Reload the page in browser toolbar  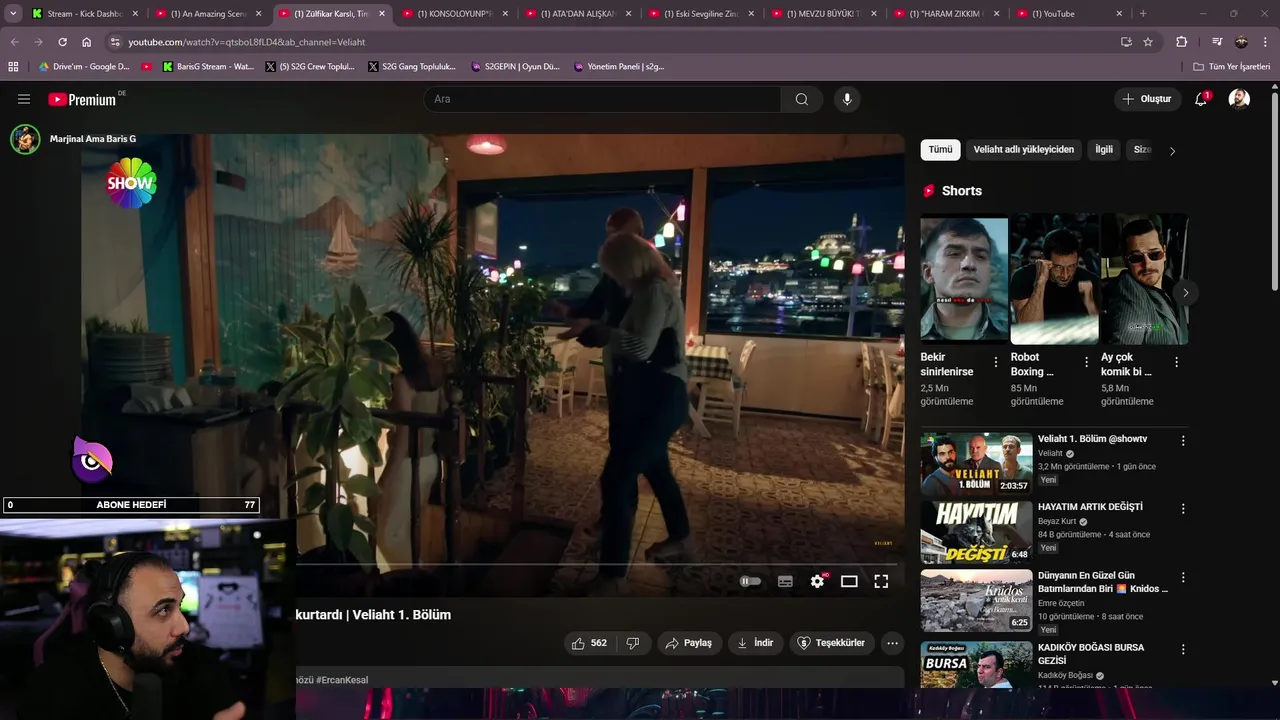(x=63, y=42)
